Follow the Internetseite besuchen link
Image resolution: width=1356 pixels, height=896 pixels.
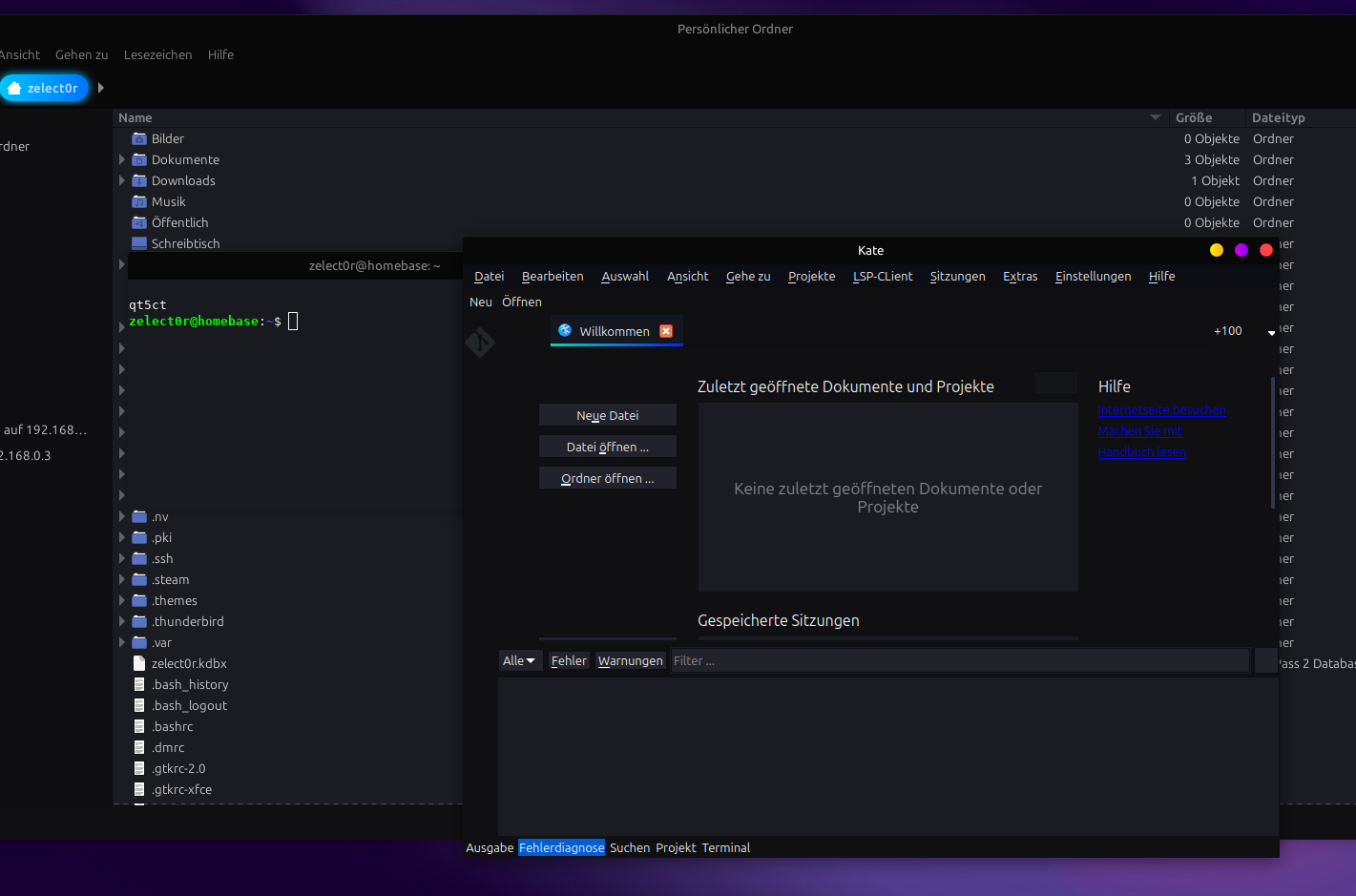(1161, 410)
